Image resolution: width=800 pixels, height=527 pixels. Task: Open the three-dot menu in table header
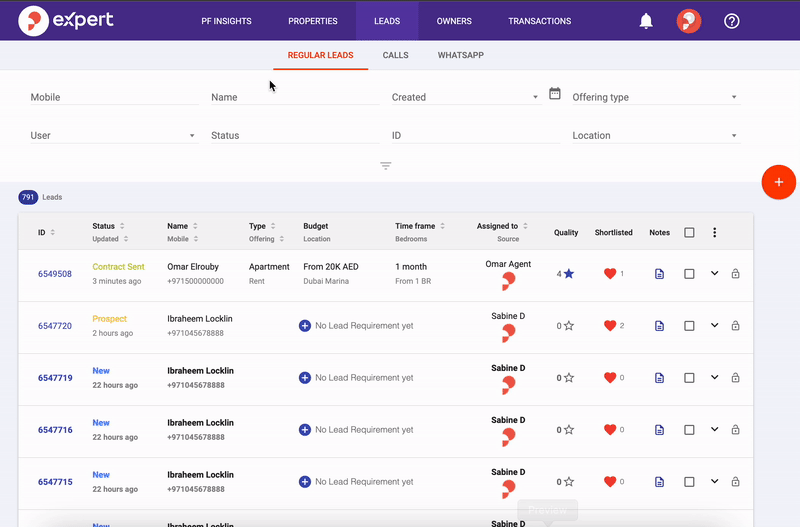coord(714,233)
